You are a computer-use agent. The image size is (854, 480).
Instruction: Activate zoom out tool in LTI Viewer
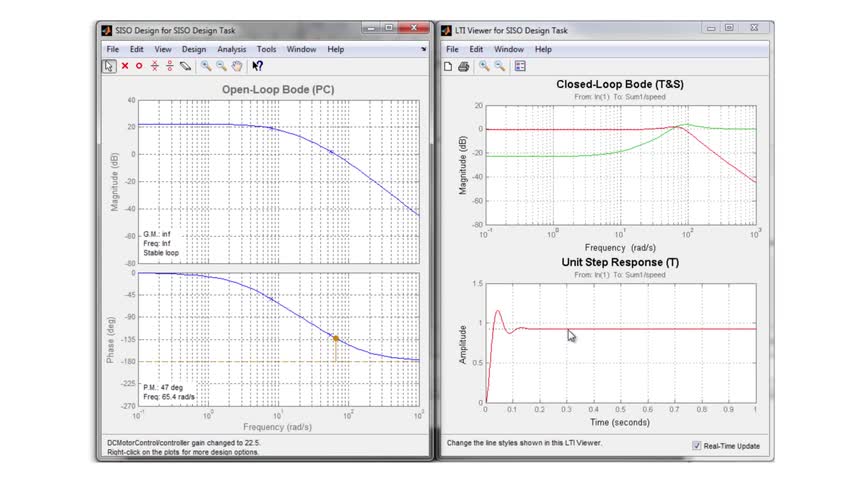tap(499, 66)
